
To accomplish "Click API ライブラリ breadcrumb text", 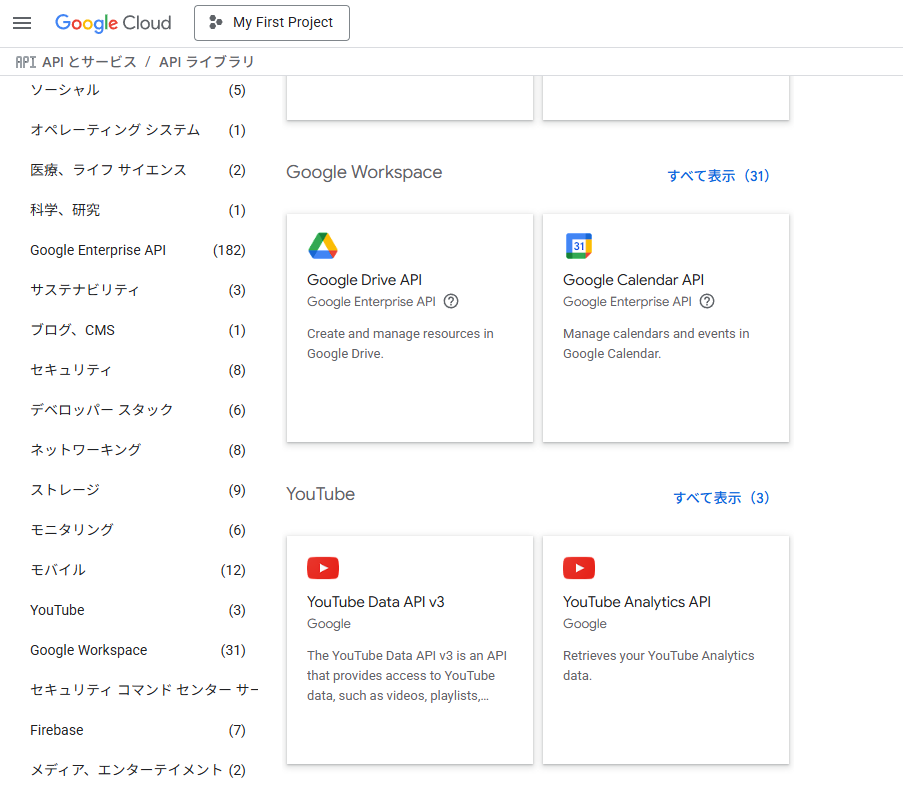I will (x=206, y=62).
